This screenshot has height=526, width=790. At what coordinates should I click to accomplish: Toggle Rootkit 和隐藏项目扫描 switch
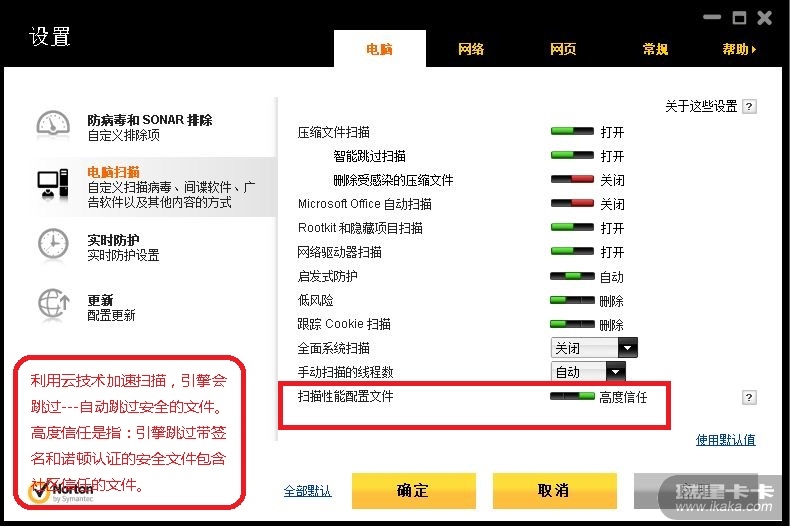coord(572,228)
